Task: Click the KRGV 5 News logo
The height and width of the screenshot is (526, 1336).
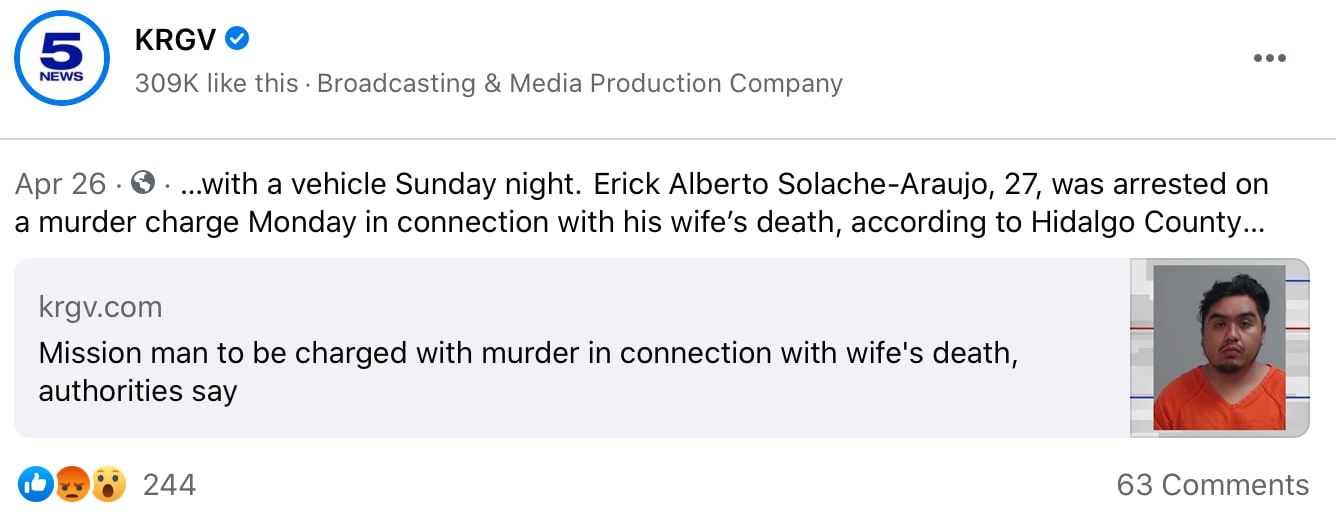Action: click(x=62, y=58)
